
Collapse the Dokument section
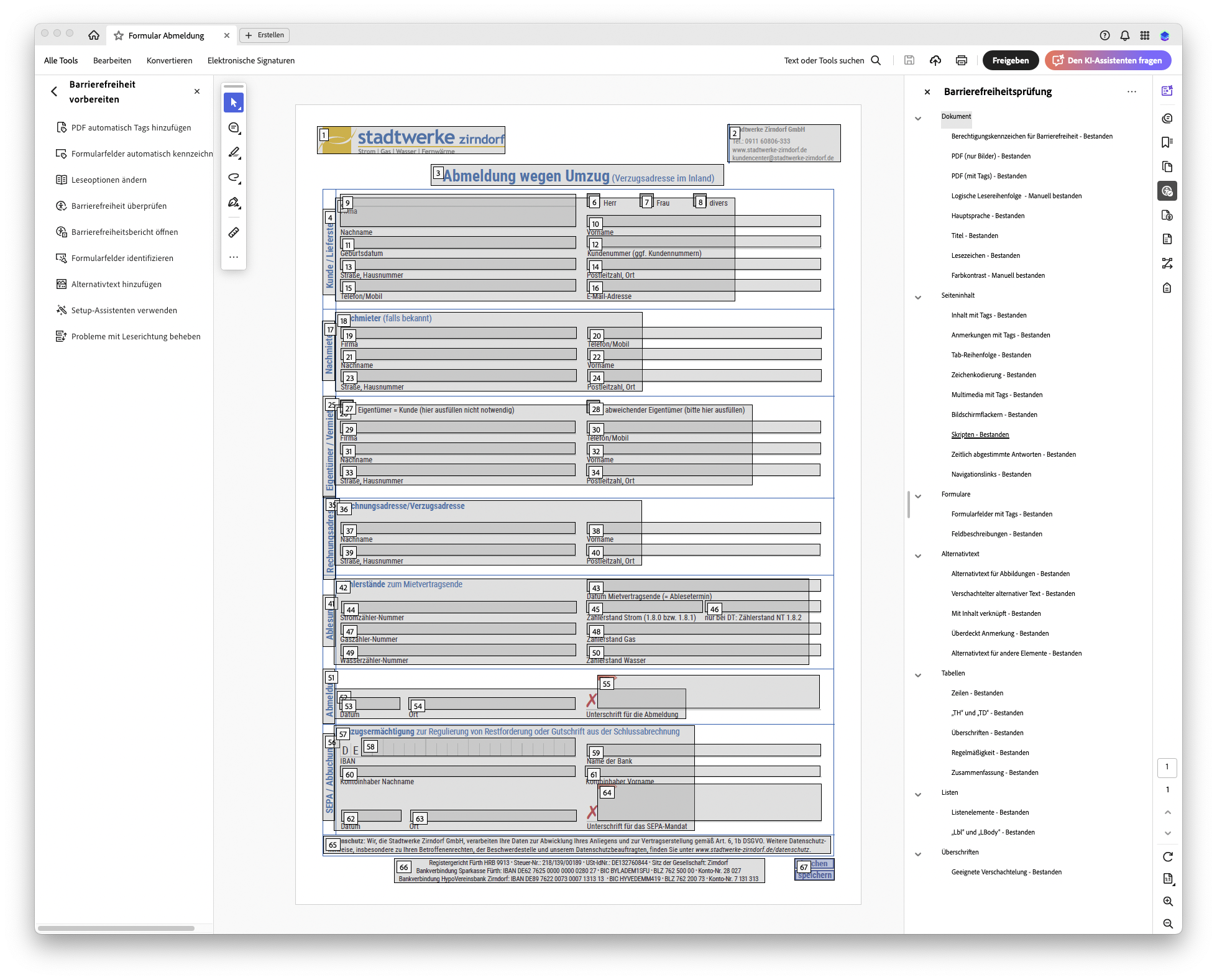(918, 118)
